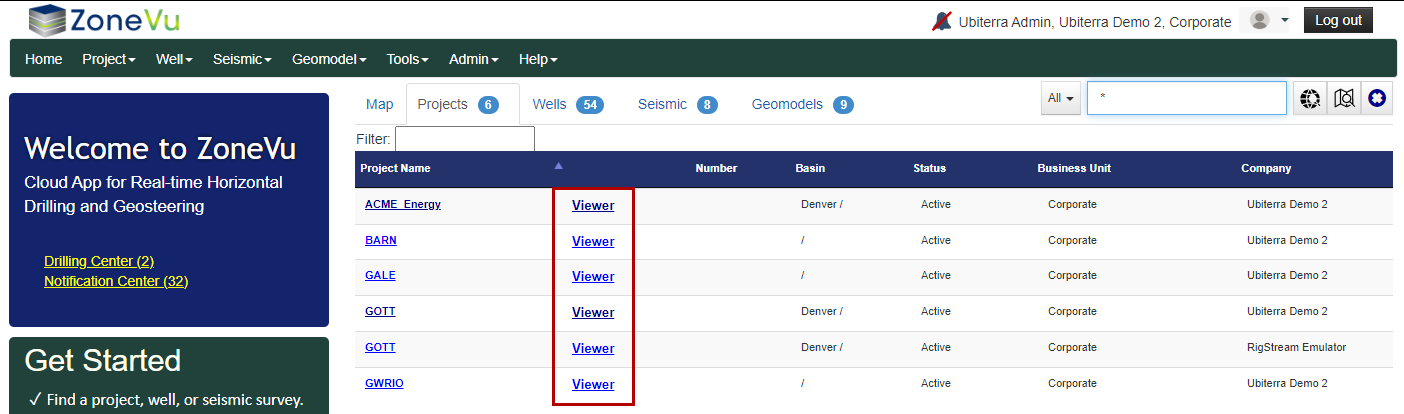Open Viewer for GALE
This screenshot has width=1404, height=414.
(593, 276)
